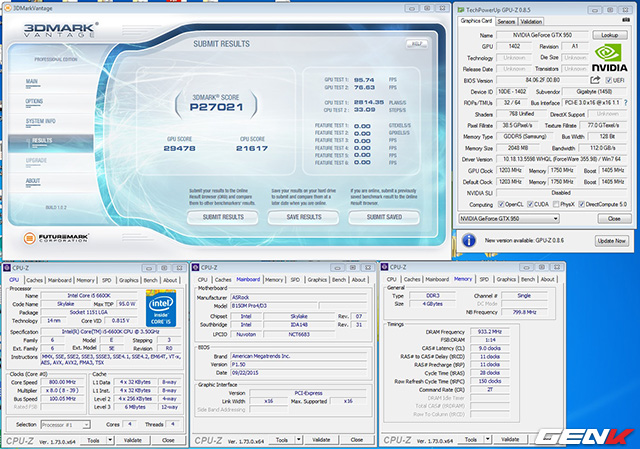The image size is (640, 449).
Task: Click the Submit Results button
Action: tap(222, 217)
